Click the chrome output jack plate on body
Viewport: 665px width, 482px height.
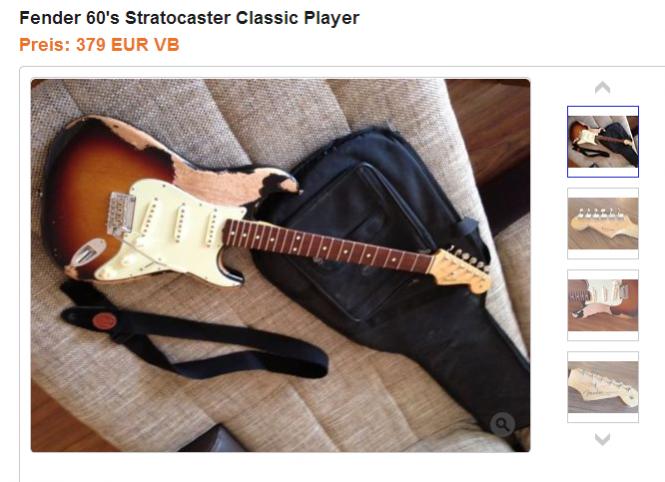click(88, 253)
